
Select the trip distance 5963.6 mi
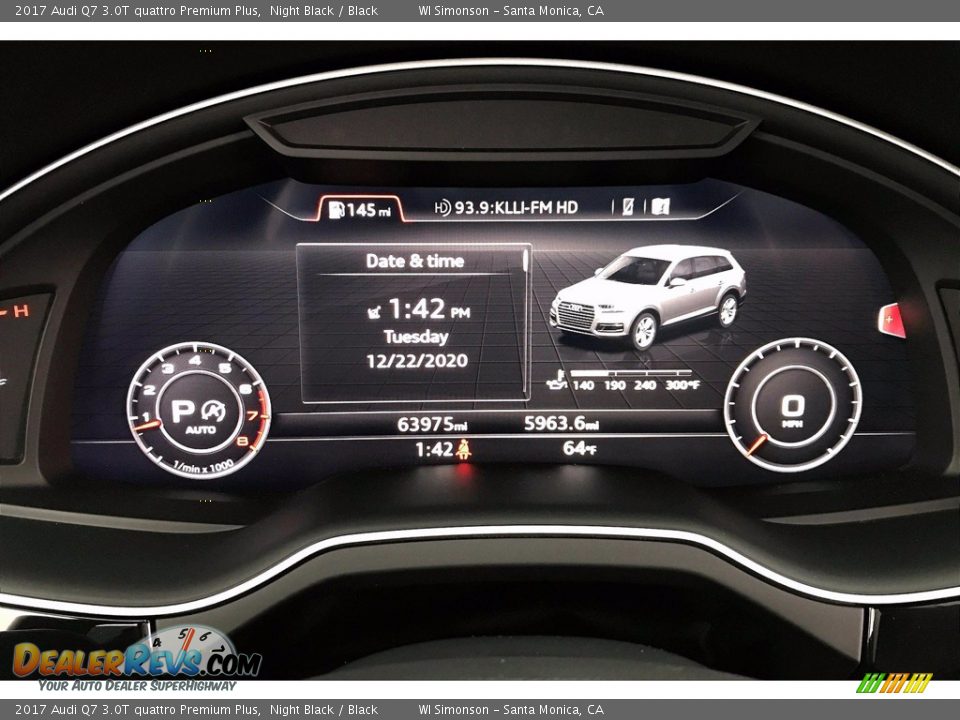(561, 423)
